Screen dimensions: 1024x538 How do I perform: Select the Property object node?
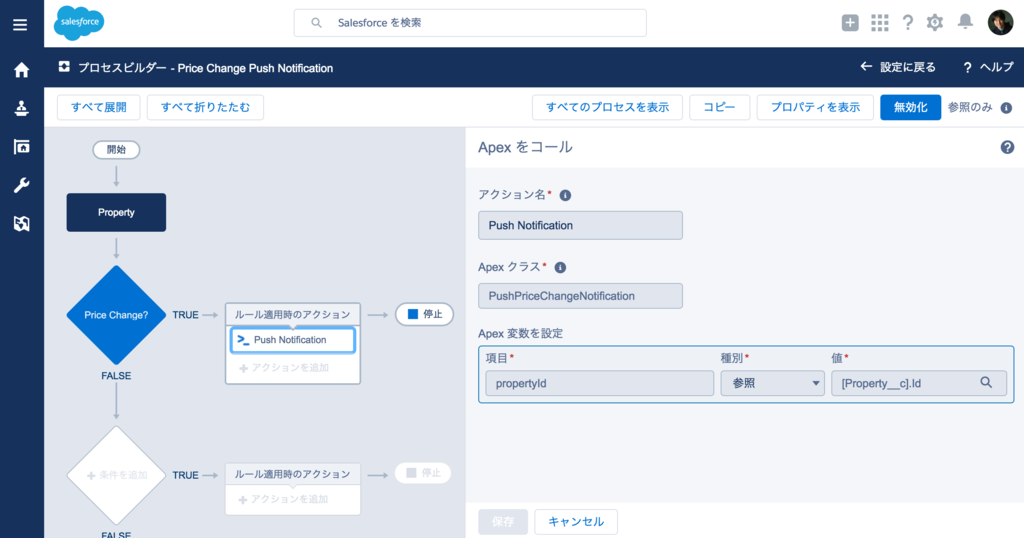116,212
